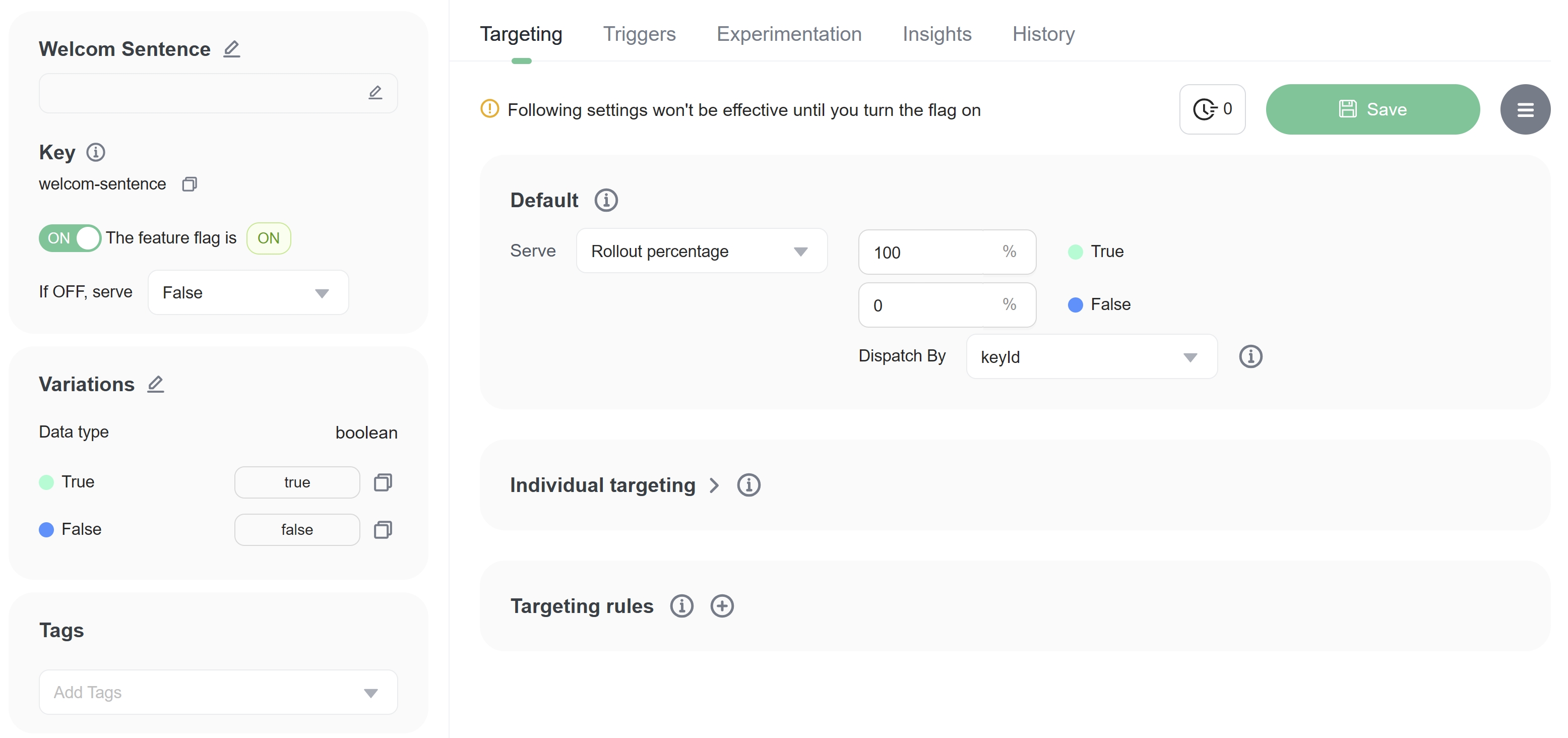The width and height of the screenshot is (1568, 738).
Task: Open the Add Tags dropdown
Action: 218,692
